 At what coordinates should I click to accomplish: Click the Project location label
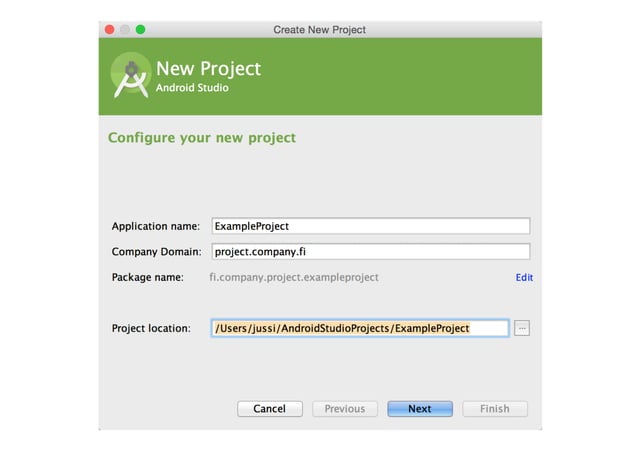tap(151, 328)
